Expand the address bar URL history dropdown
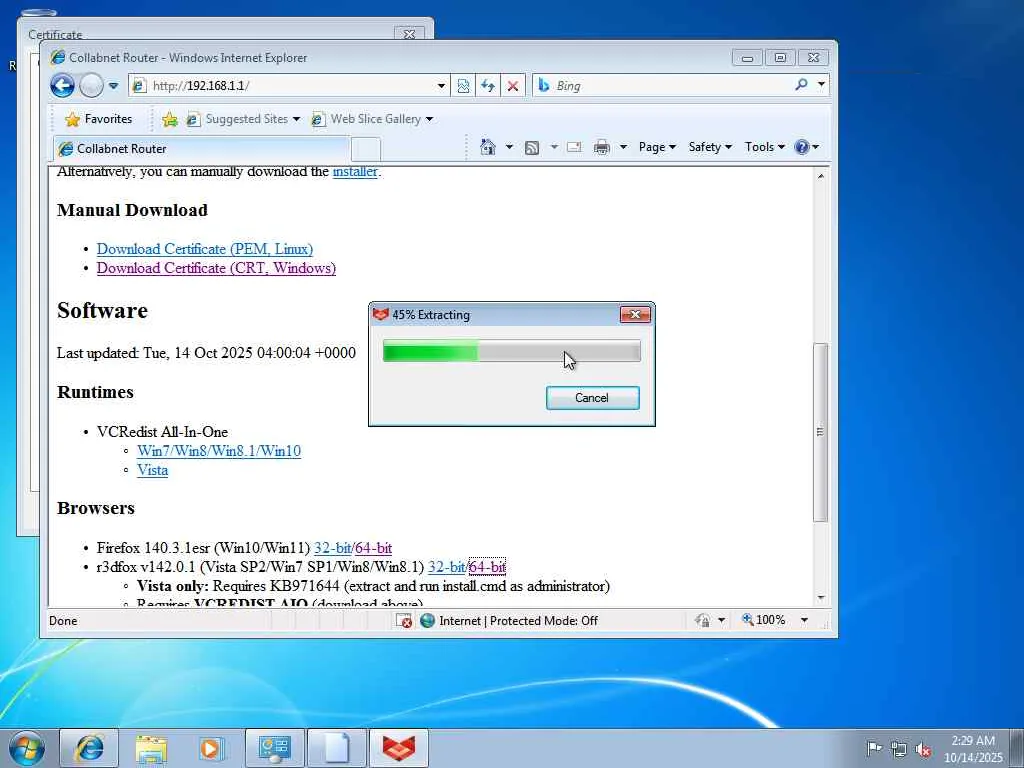1024x768 pixels. point(441,86)
